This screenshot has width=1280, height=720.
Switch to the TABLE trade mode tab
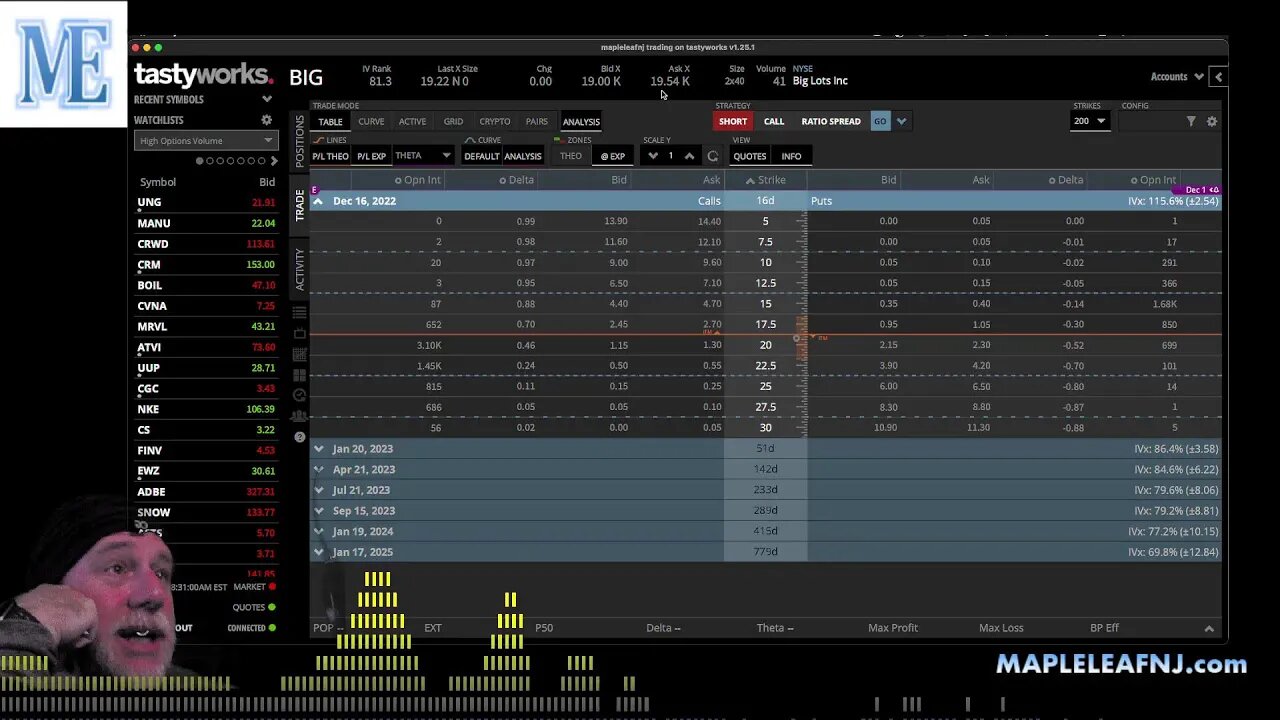[330, 122]
